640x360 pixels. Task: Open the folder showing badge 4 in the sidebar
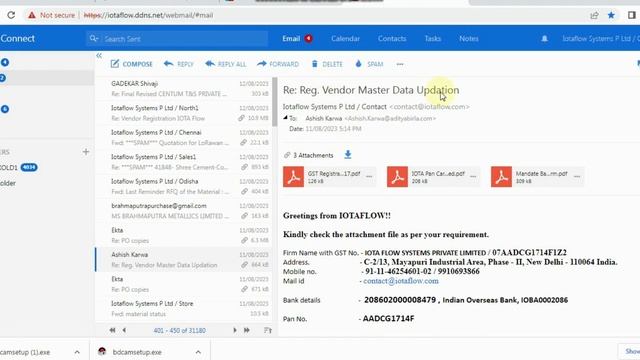point(5,62)
